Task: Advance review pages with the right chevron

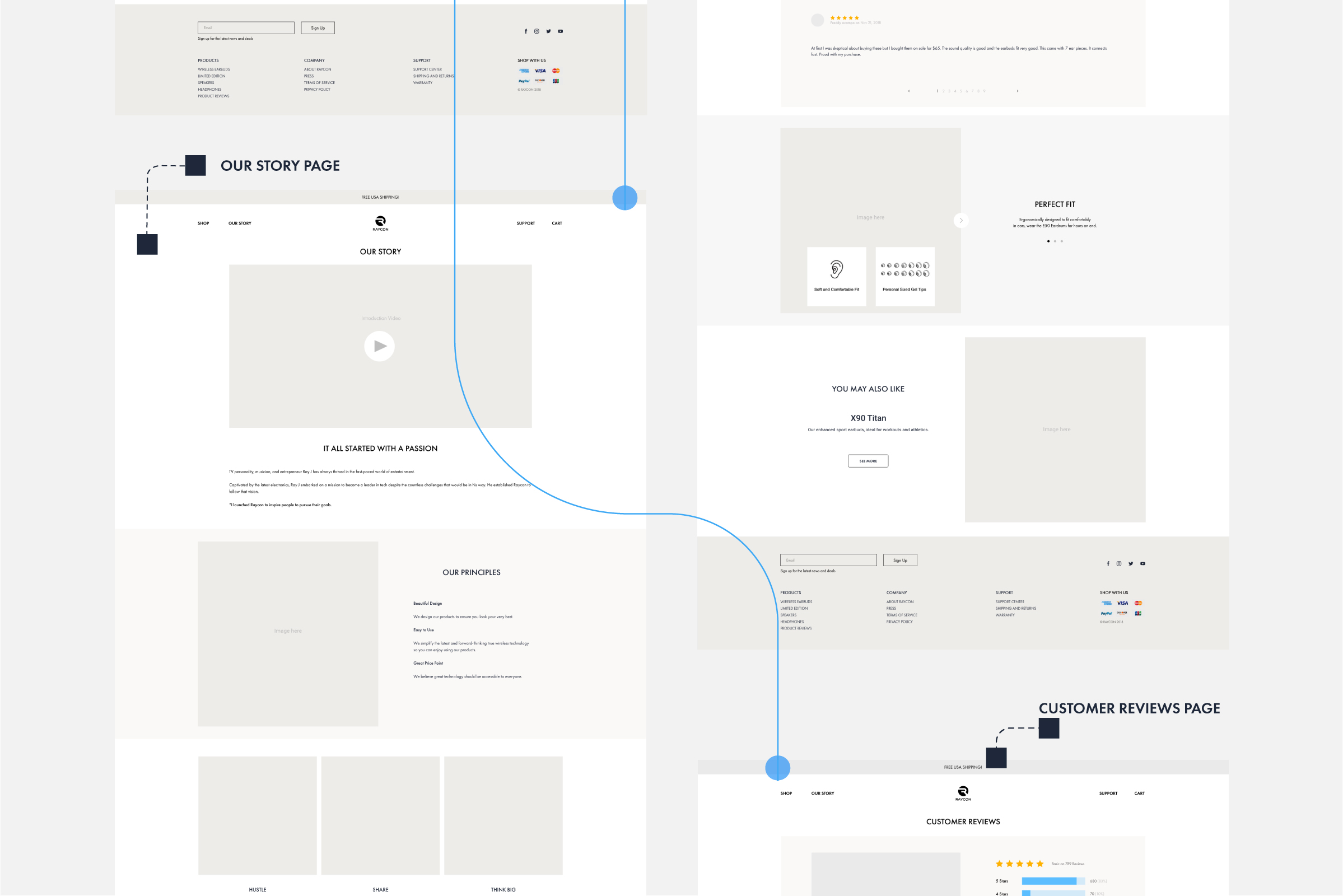Action: (1018, 91)
